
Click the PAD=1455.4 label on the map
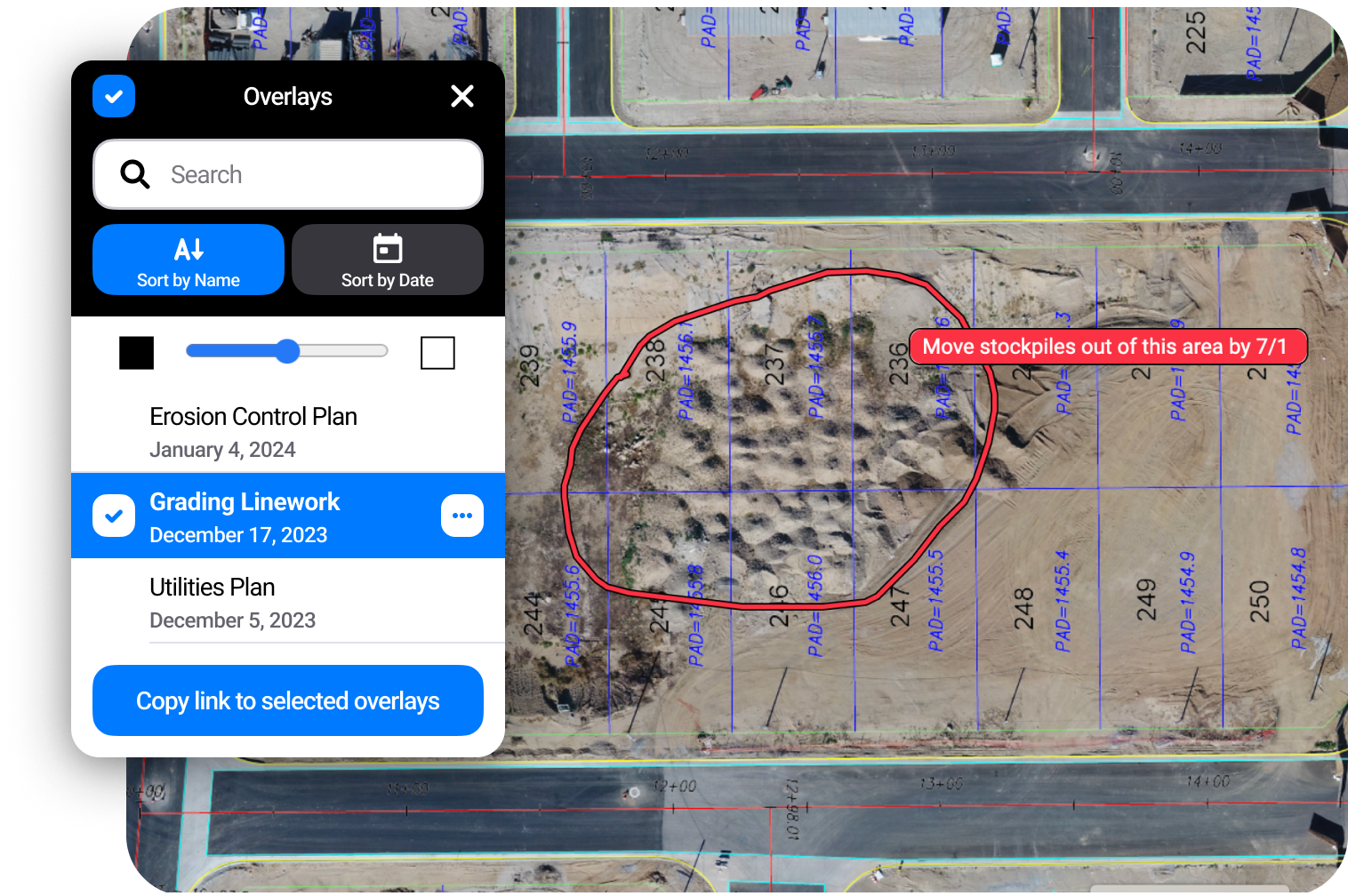1062,601
